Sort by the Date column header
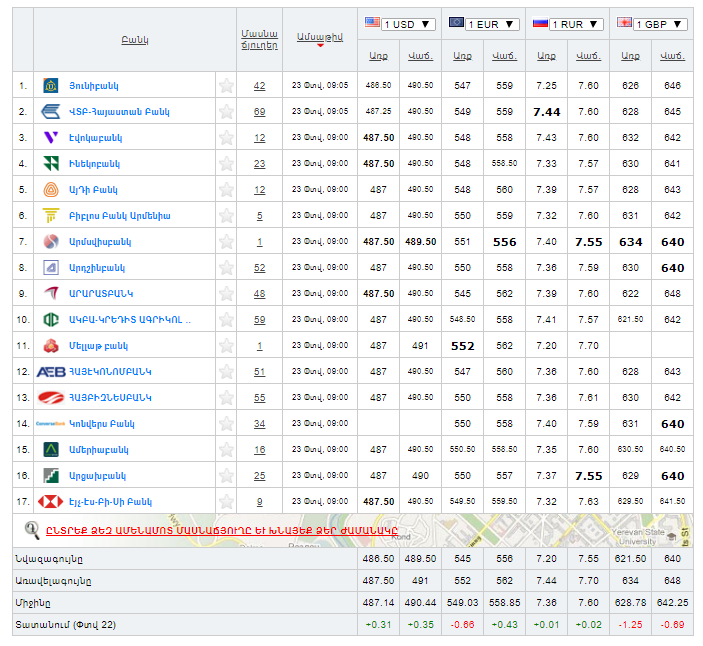Image resolution: width=703 pixels, height=646 pixels. 319,36
